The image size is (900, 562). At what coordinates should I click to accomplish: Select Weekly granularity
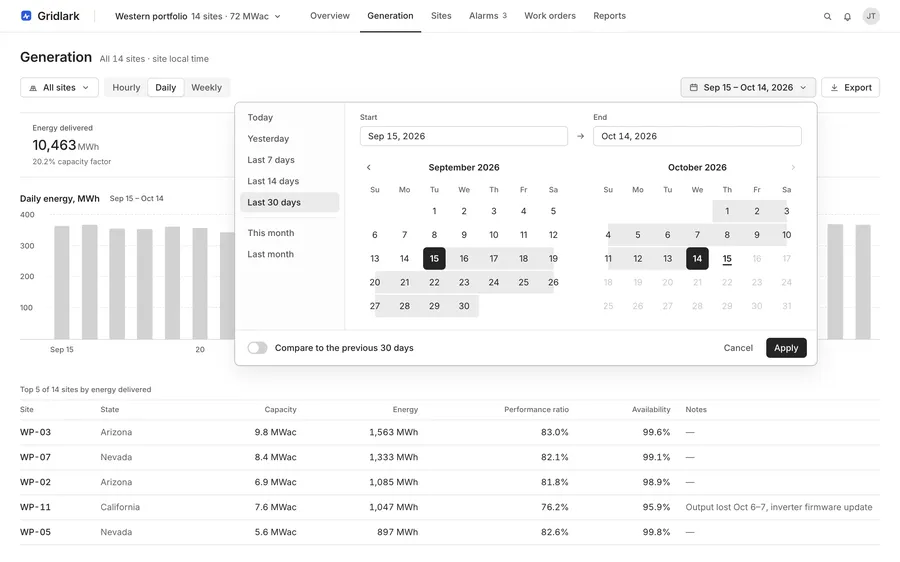pos(206,87)
